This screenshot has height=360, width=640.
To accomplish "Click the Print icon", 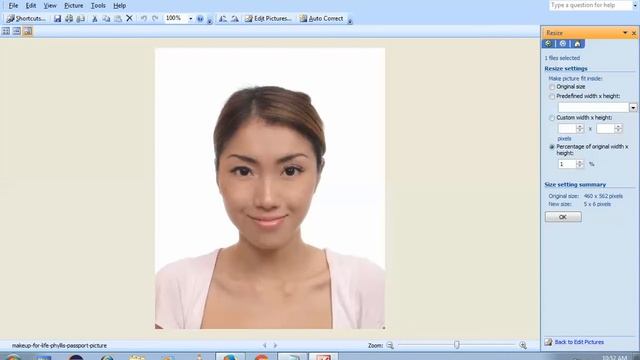I will coord(69,18).
